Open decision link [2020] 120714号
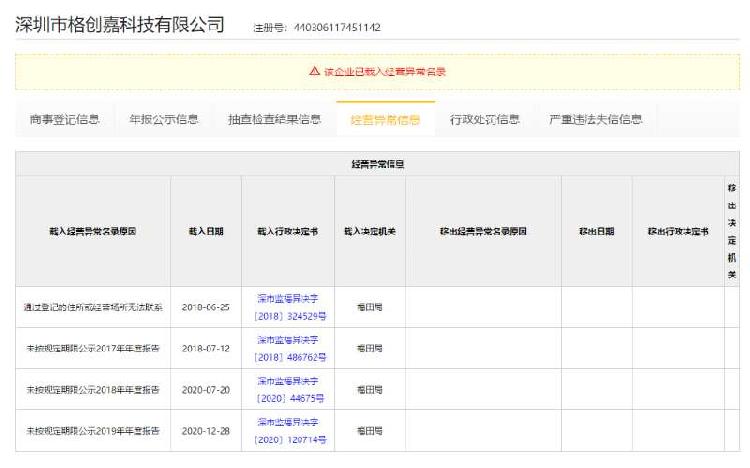750x468 pixels. [288, 431]
